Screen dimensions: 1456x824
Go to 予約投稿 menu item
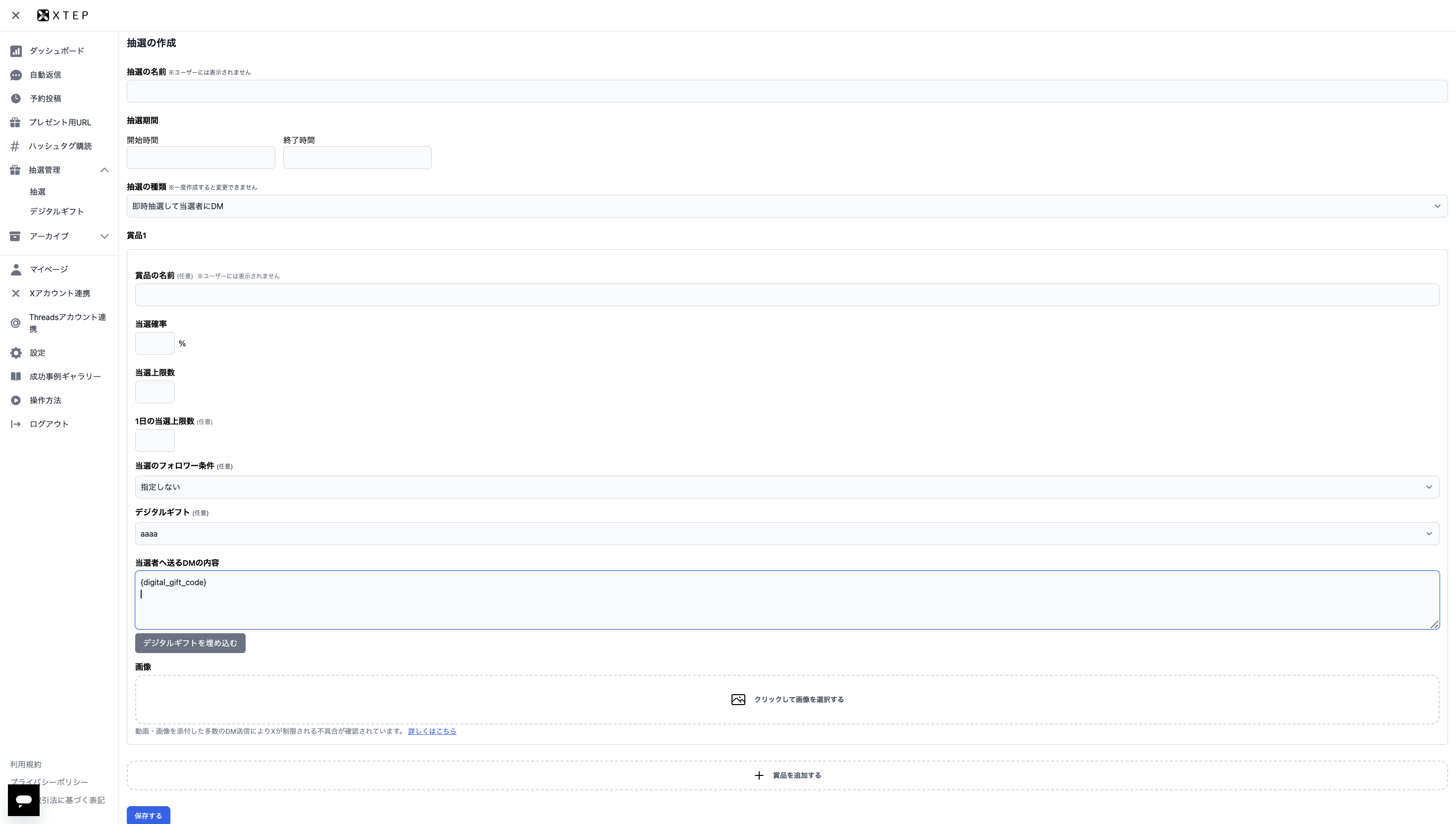pyautogui.click(x=45, y=99)
